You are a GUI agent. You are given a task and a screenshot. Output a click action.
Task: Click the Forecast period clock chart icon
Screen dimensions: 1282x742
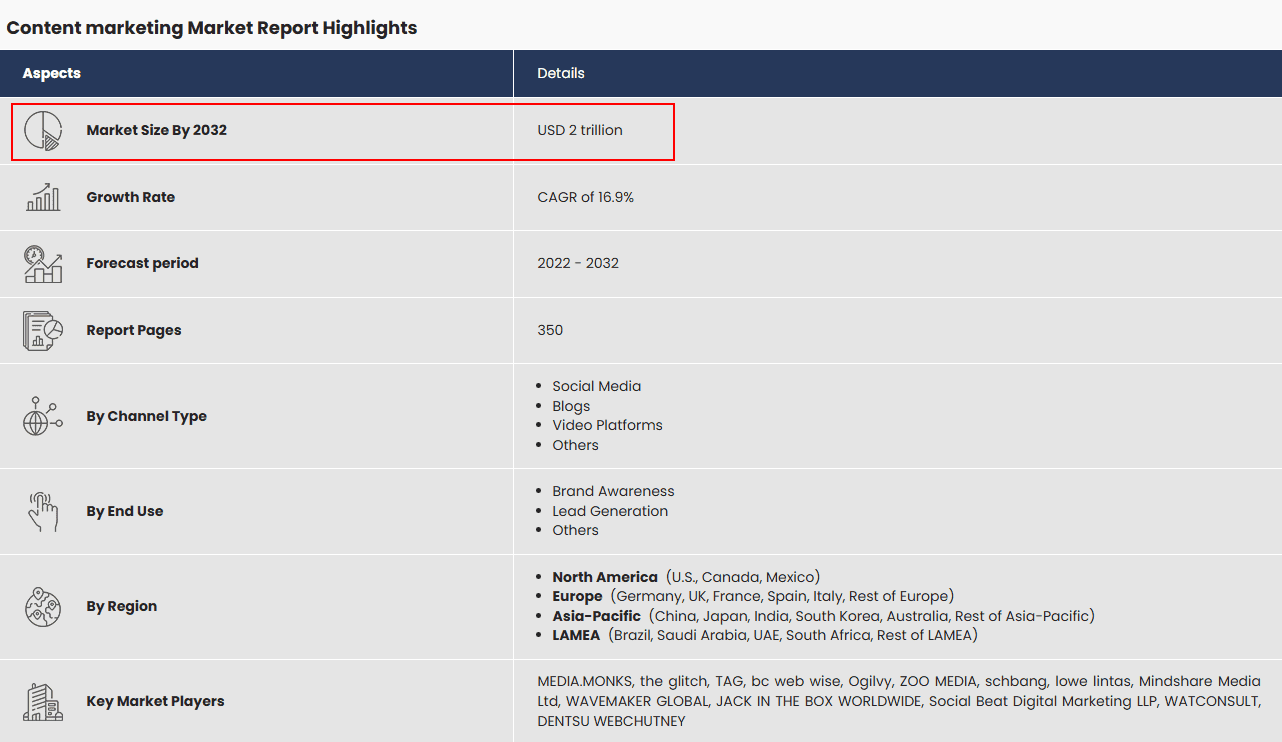point(43,264)
